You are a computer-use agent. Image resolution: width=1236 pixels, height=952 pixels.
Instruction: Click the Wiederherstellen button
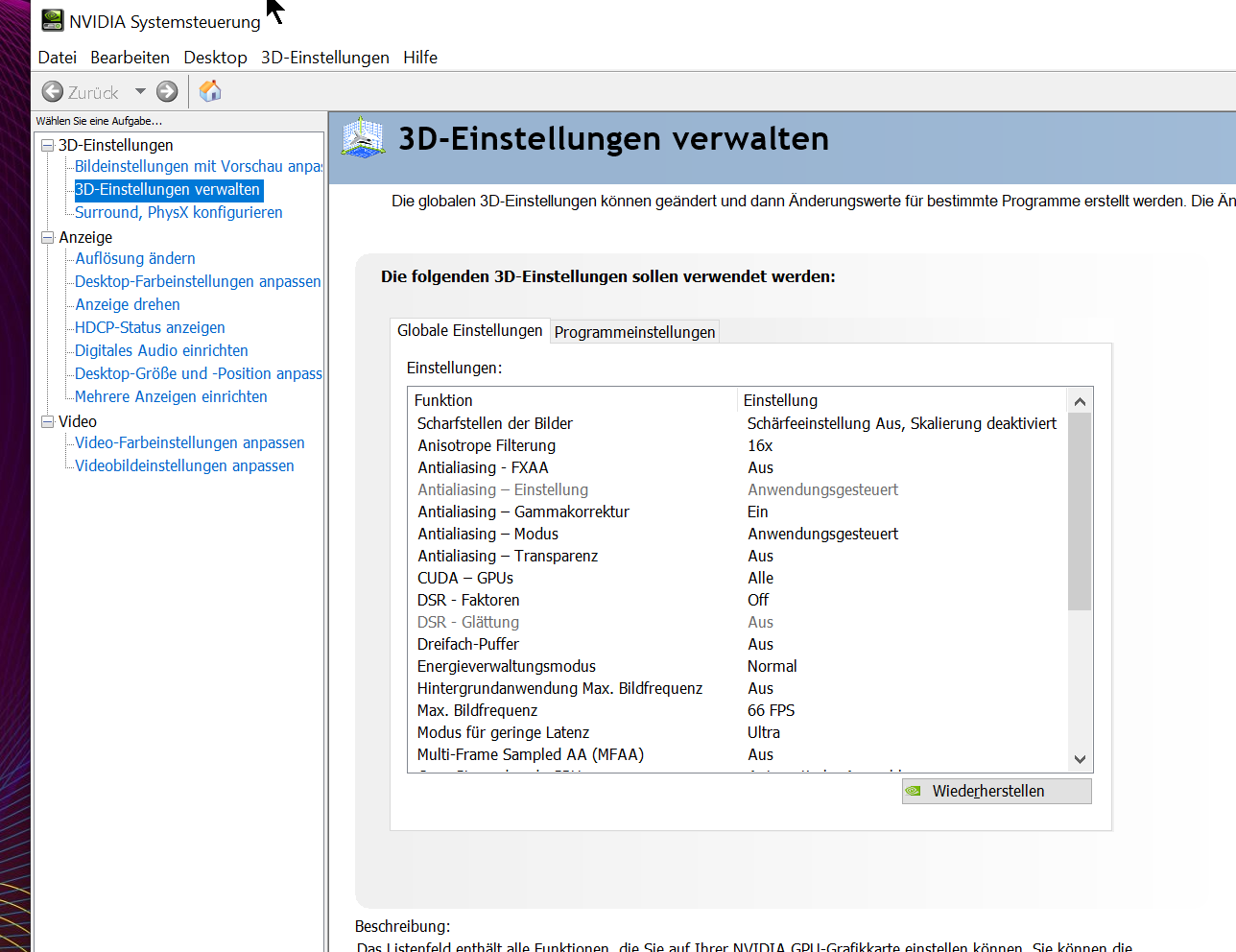(996, 791)
